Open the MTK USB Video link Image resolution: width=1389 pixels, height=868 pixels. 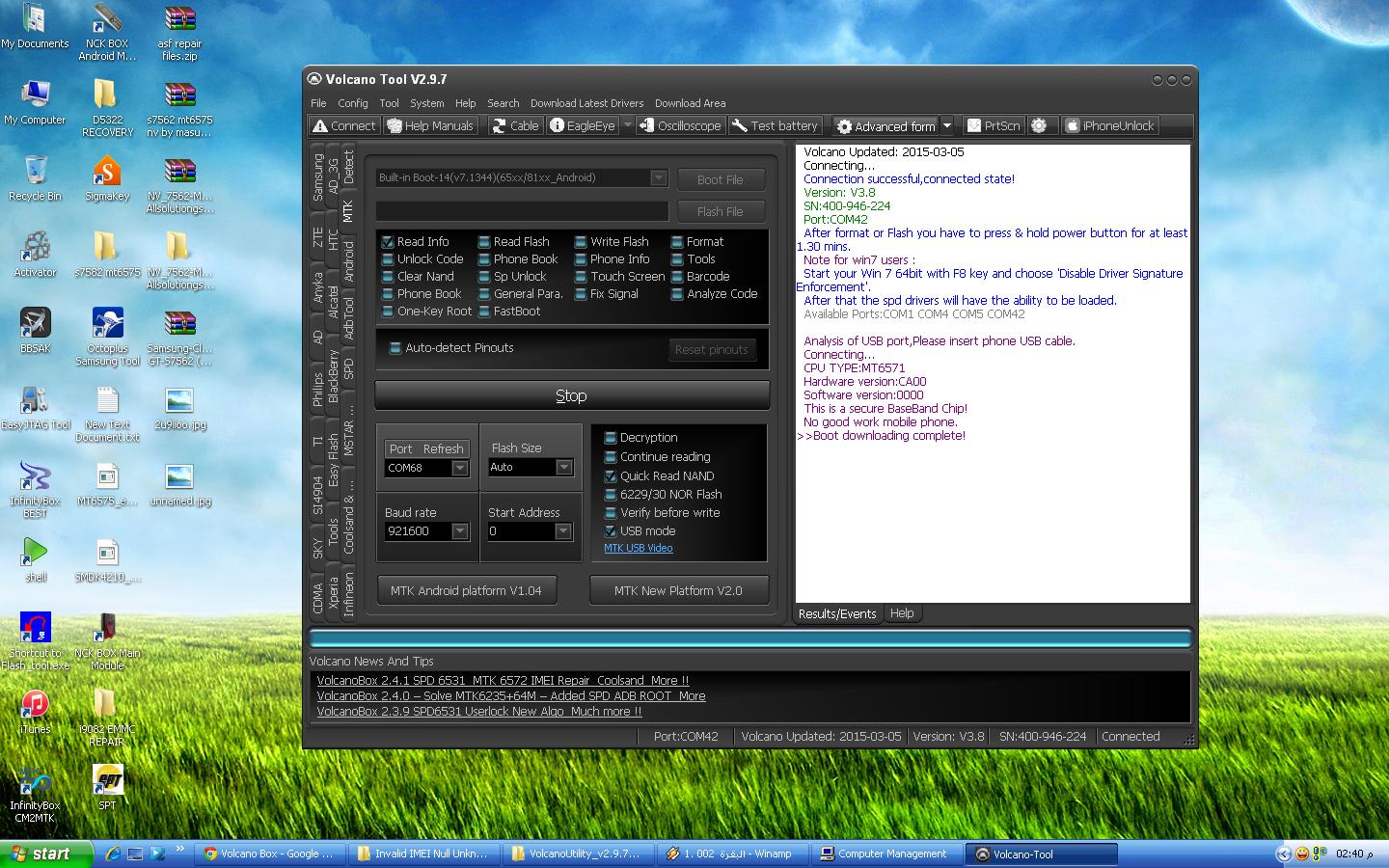tap(639, 548)
